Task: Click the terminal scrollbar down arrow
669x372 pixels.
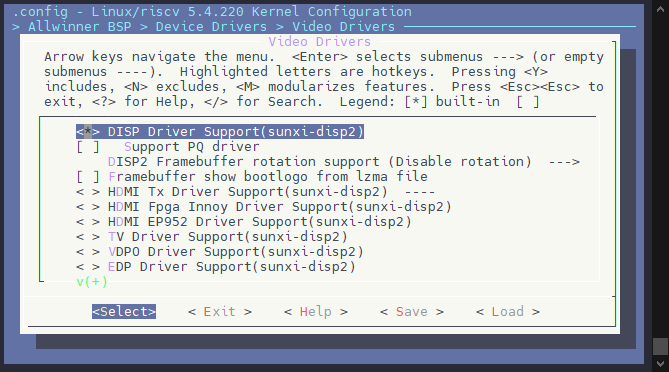Action: pyautogui.click(x=660, y=364)
